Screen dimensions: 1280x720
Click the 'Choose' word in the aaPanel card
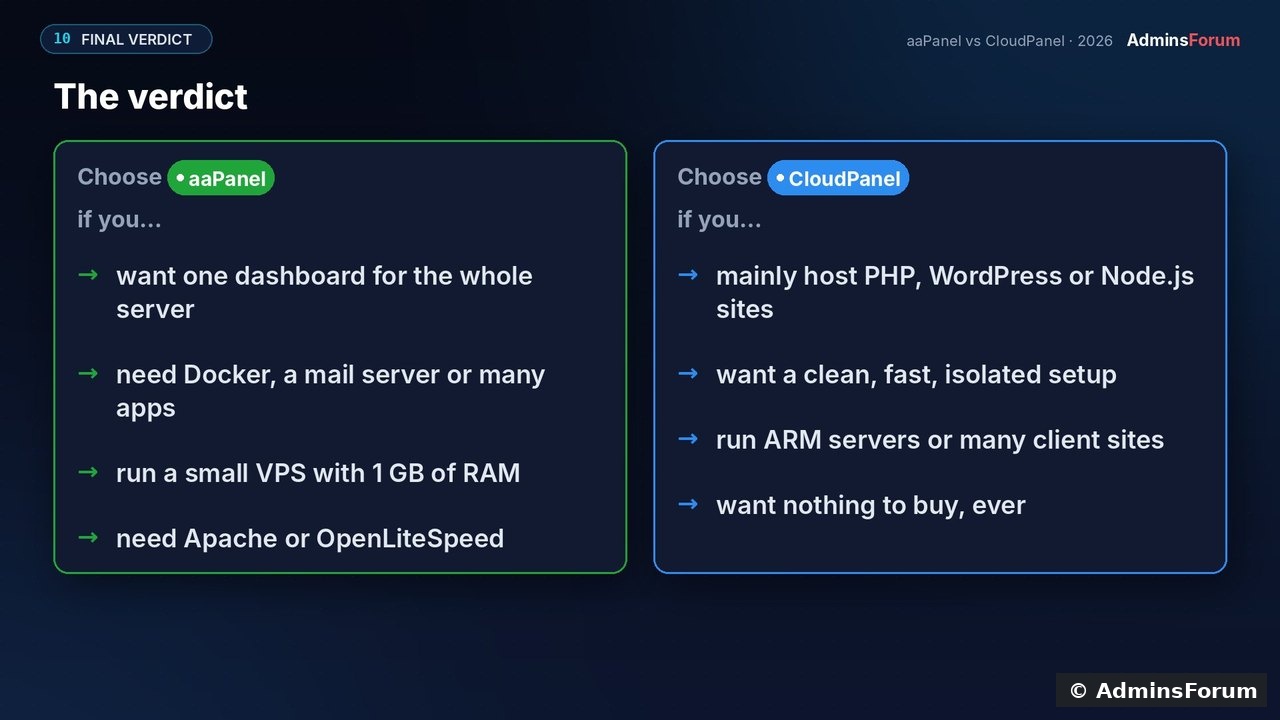120,177
